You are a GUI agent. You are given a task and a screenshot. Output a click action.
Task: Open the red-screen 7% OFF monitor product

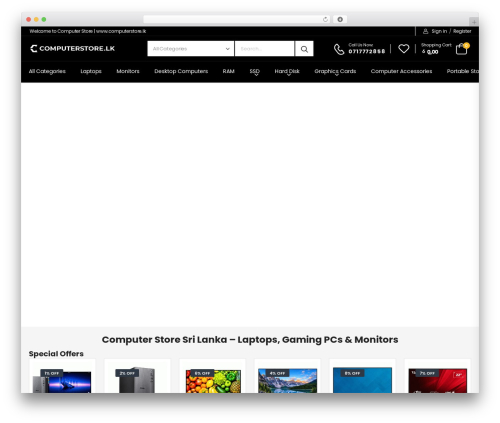[437, 376]
